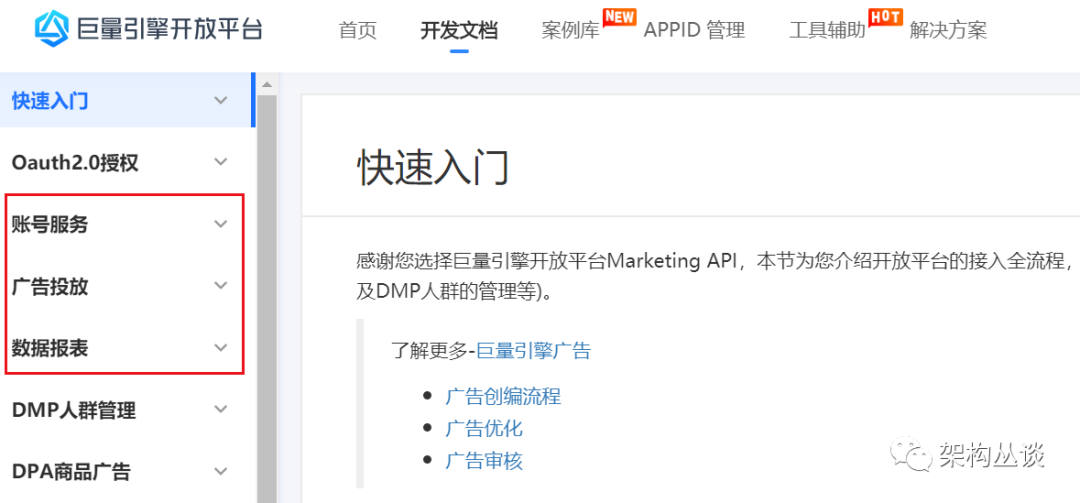Viewport: 1080px width, 503px height.
Task: Open the 广告审核 link
Action: click(x=484, y=461)
